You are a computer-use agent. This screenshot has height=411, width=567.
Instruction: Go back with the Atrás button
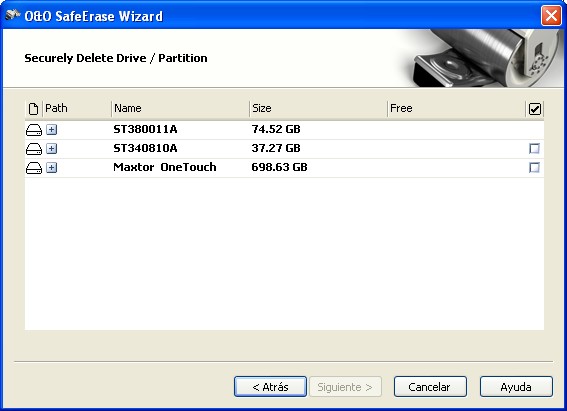click(x=270, y=387)
